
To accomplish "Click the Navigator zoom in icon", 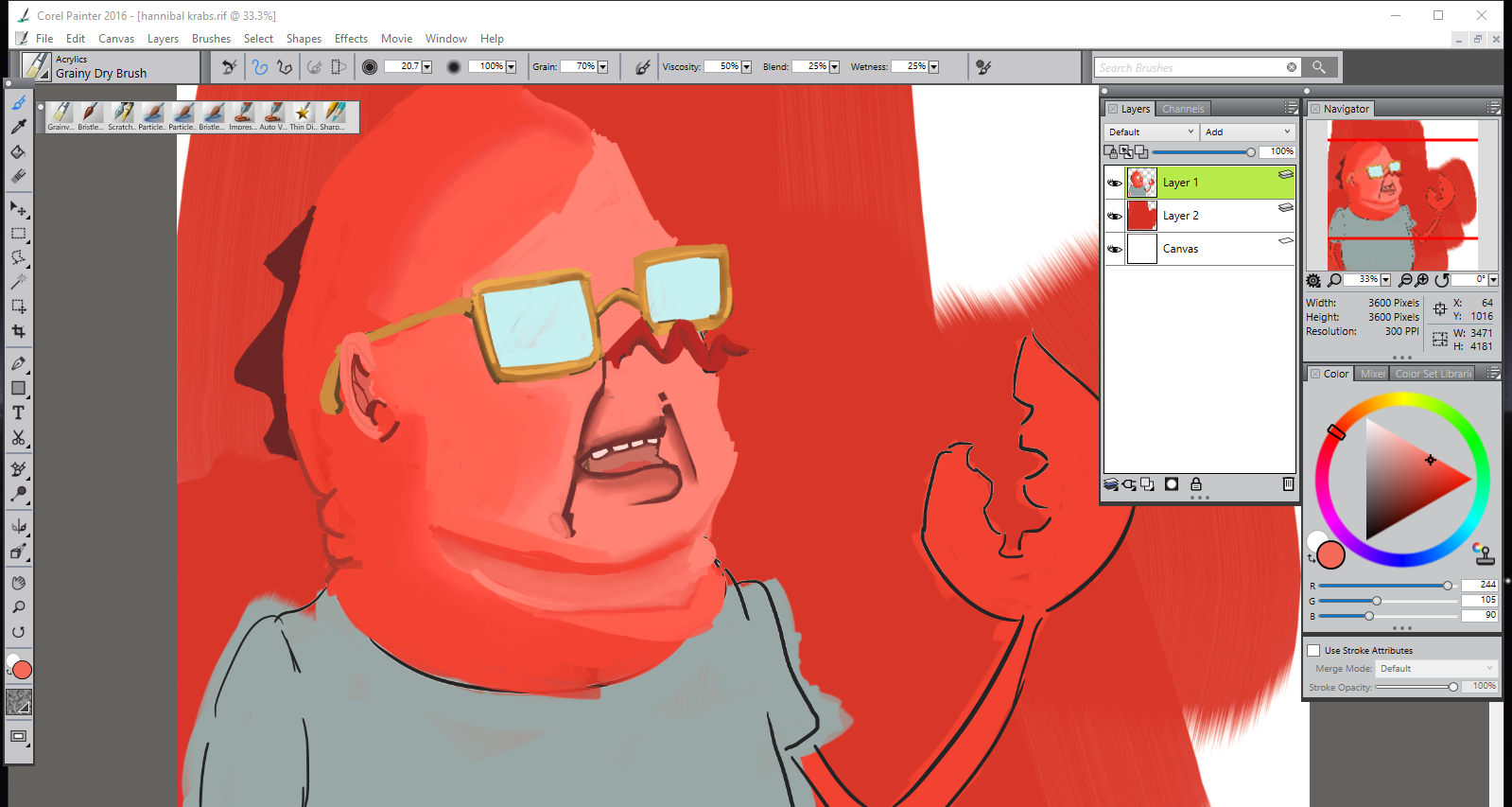I will pyautogui.click(x=1422, y=280).
